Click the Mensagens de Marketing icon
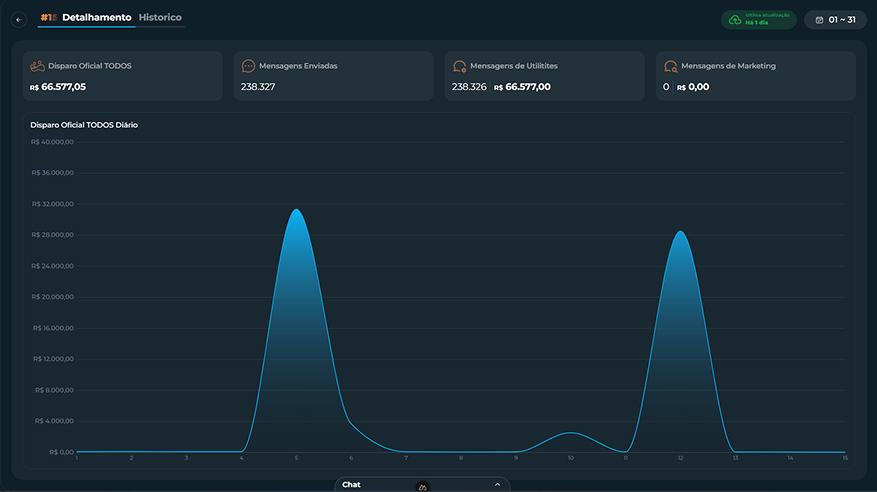877x492 pixels. [x=670, y=67]
